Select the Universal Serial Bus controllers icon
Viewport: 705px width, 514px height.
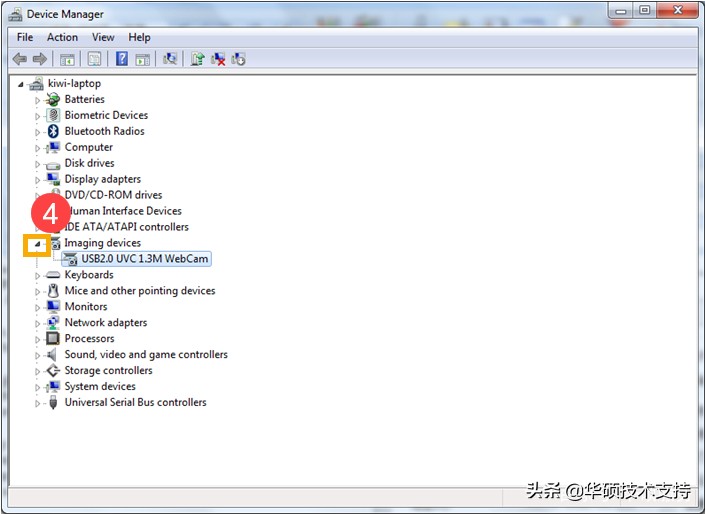53,402
